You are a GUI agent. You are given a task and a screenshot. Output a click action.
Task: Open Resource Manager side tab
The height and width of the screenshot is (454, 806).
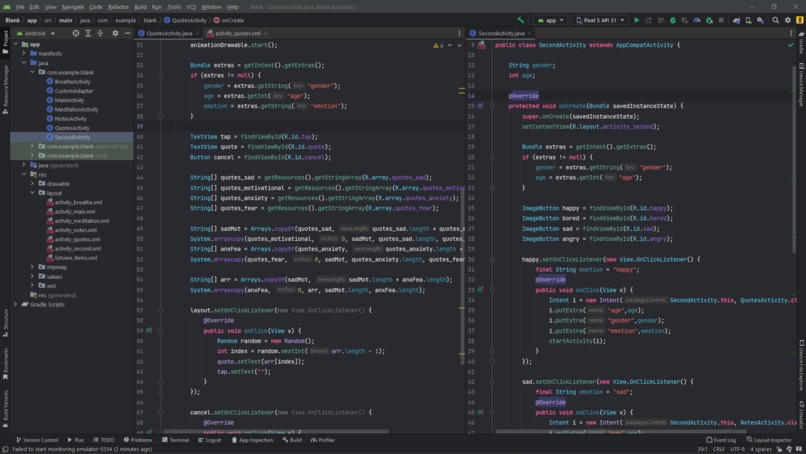pyautogui.click(x=5, y=88)
